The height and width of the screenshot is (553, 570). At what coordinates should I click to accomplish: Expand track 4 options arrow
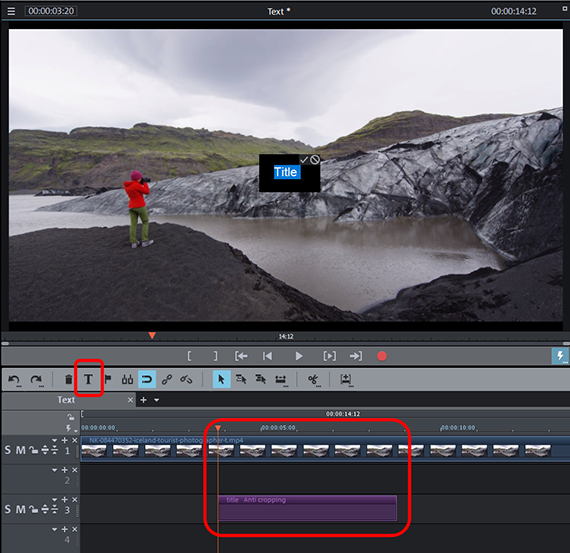tap(55, 529)
